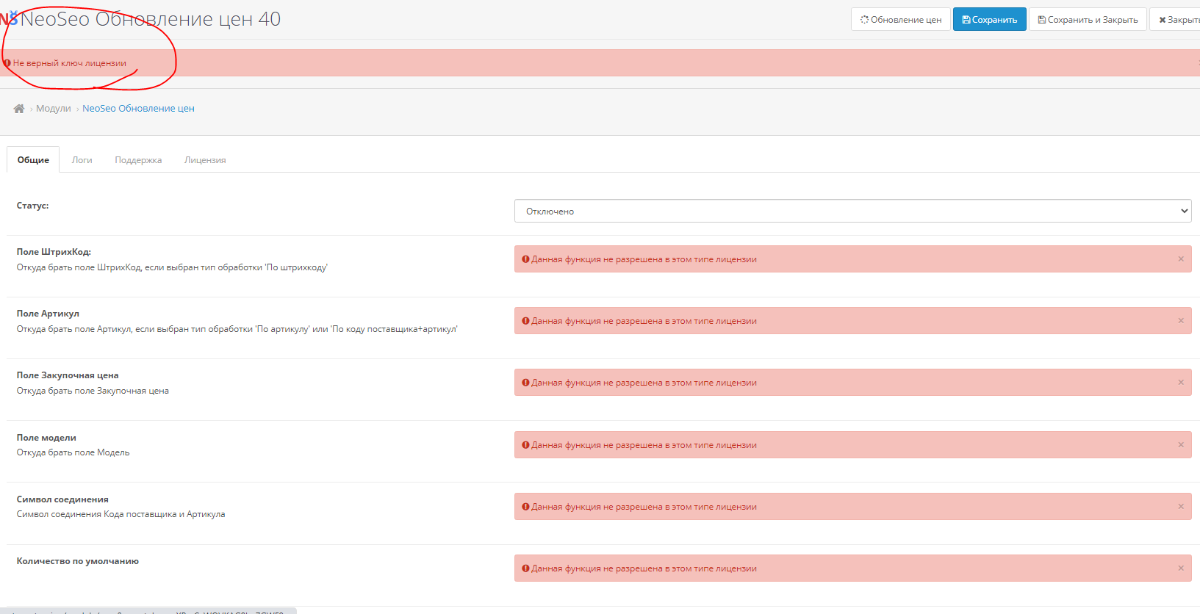Click the Закрыть button
The width and height of the screenshot is (1200, 614).
point(1176,19)
